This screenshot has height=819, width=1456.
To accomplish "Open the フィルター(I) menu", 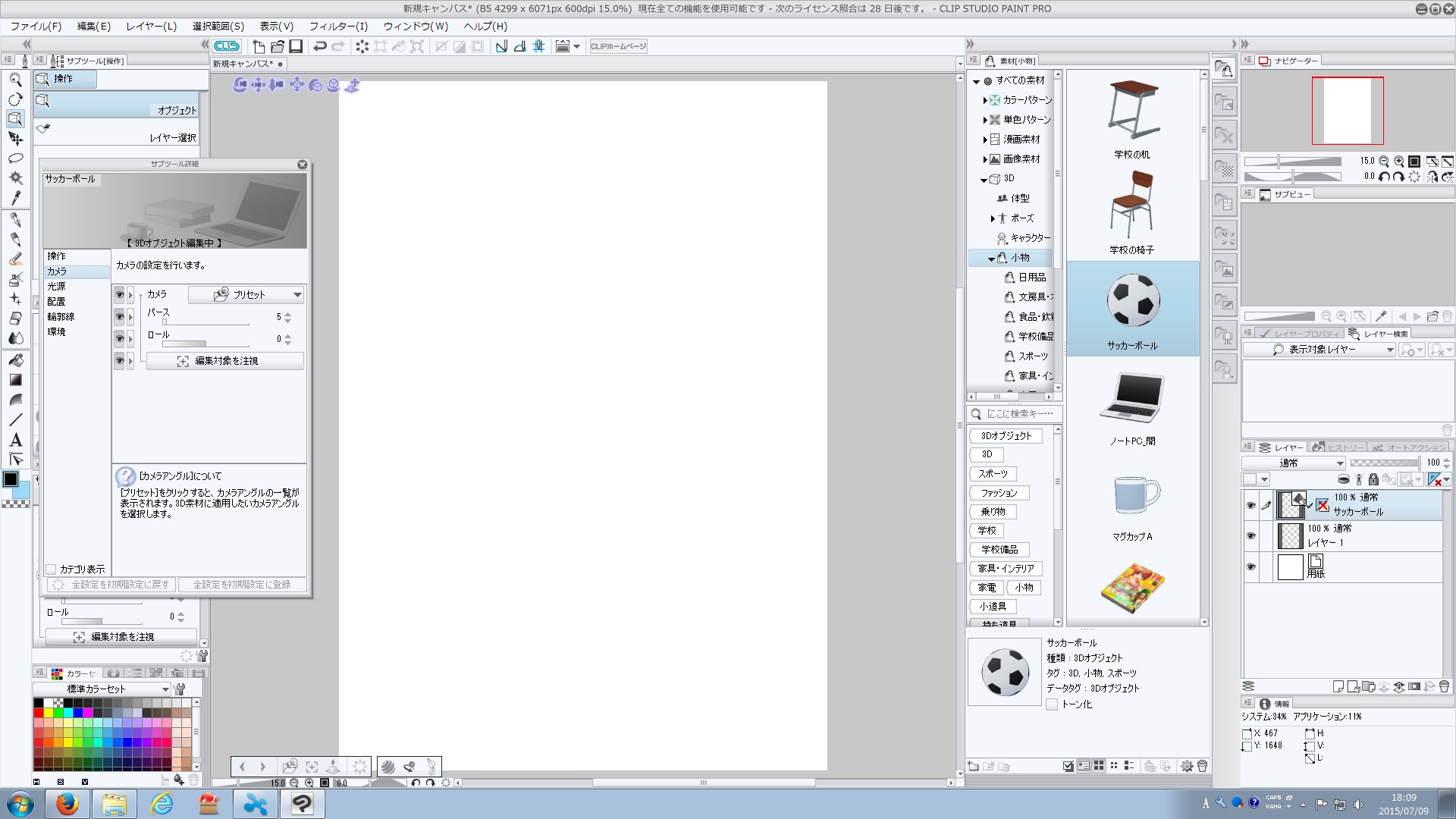I will click(x=338, y=26).
